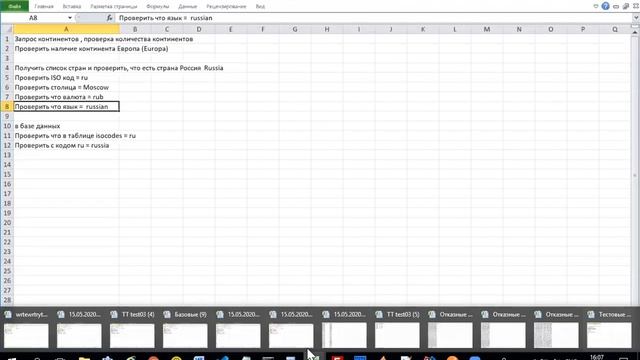Viewport: 640px width, 360px height.
Task: Open the Разметка страницы ribbon tab
Action: point(114,7)
